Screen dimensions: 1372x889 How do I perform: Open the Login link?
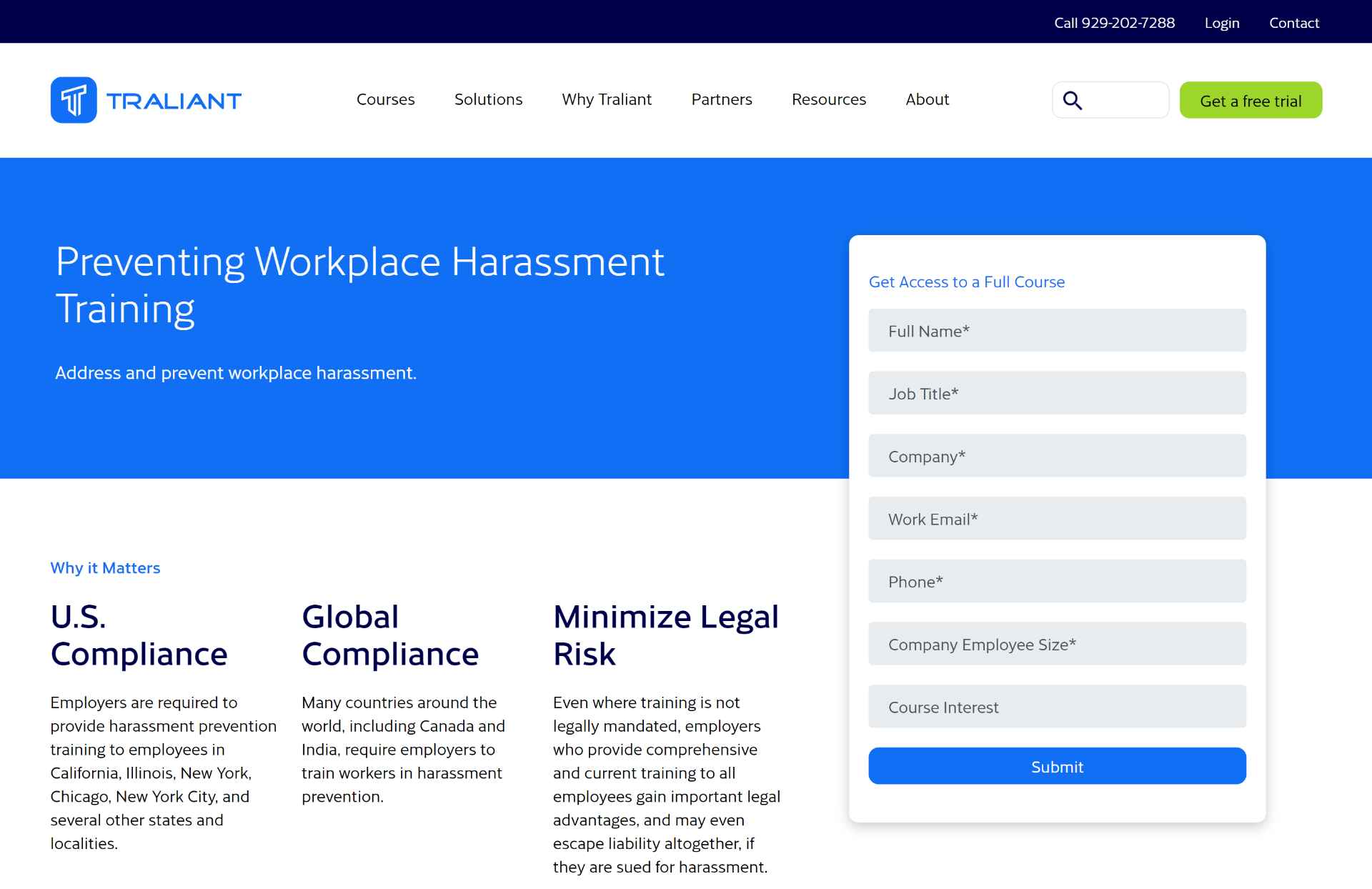coord(1222,23)
